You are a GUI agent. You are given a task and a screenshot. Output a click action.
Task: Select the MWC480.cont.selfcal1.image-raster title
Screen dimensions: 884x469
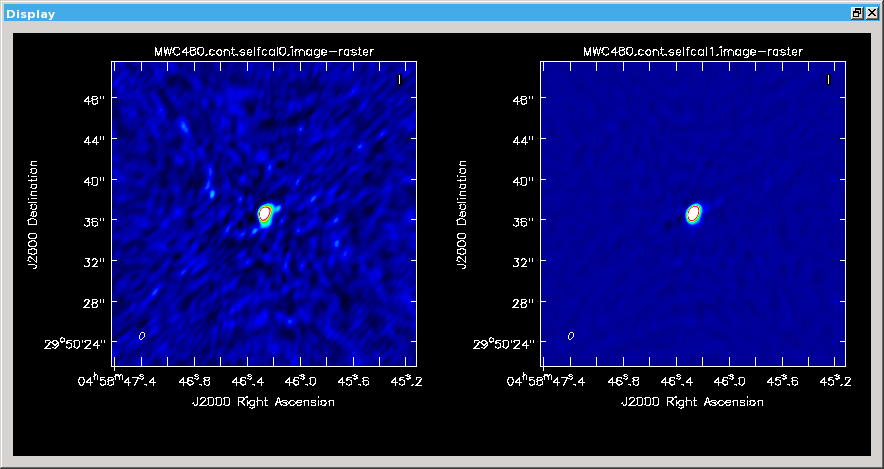[x=693, y=51]
